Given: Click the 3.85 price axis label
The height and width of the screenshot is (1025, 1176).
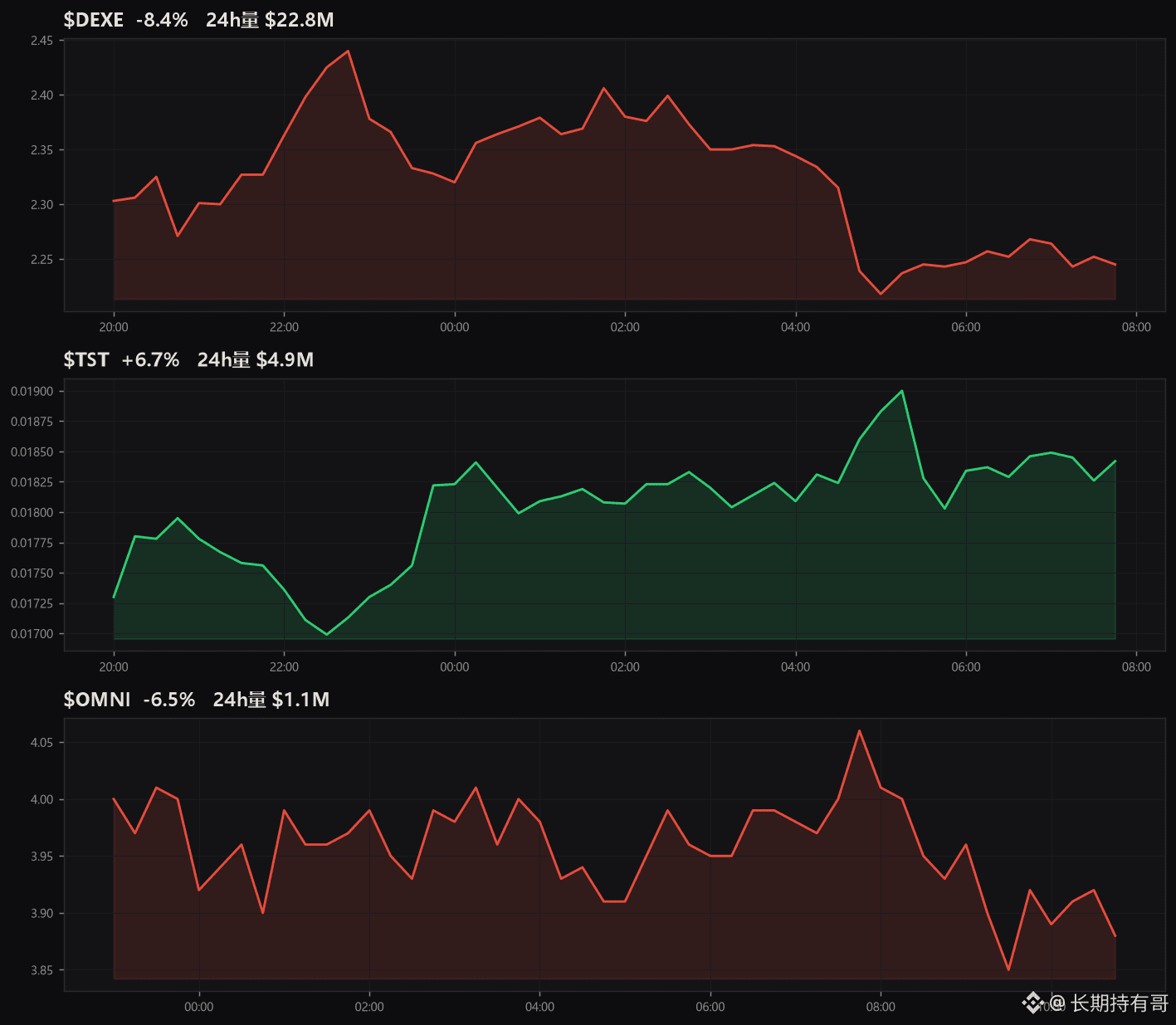Looking at the screenshot, I should pyautogui.click(x=41, y=970).
